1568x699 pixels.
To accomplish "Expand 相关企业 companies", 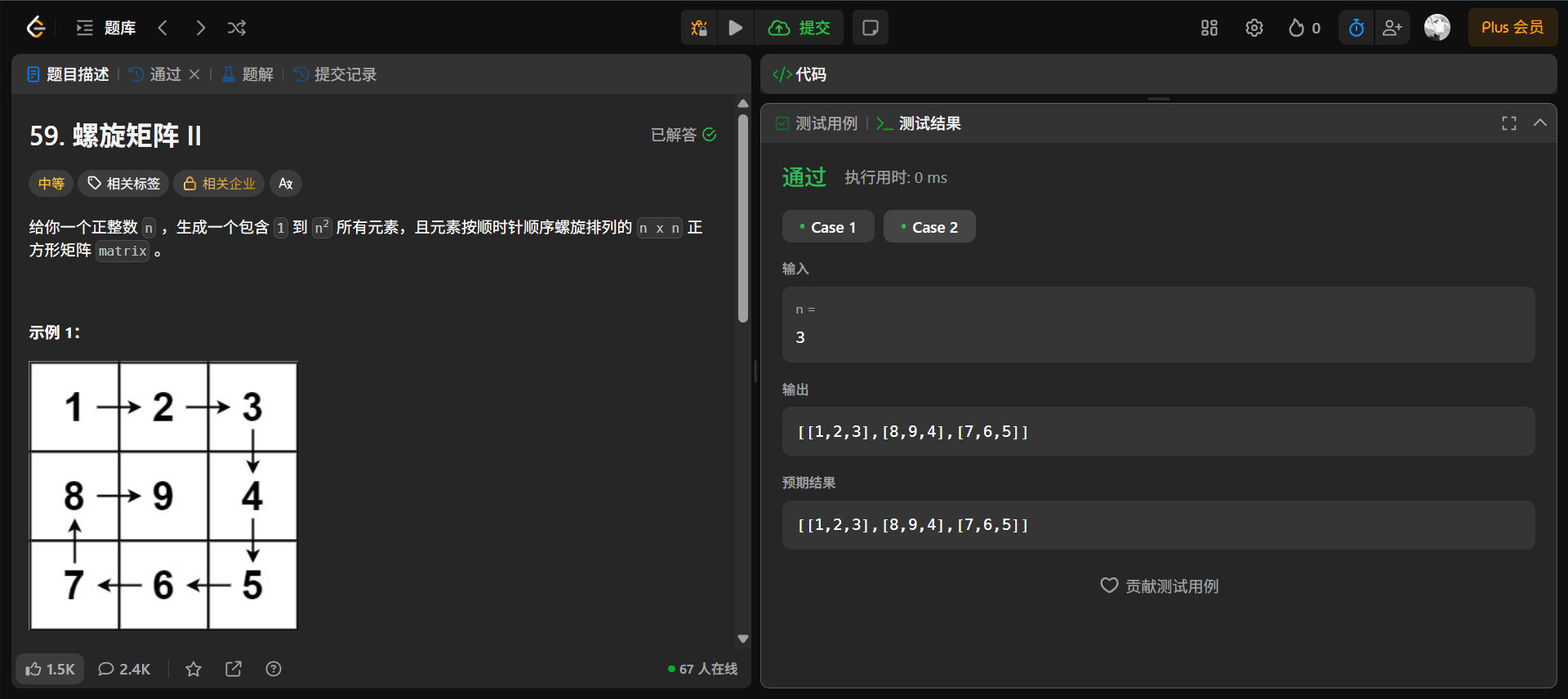I will click(219, 184).
